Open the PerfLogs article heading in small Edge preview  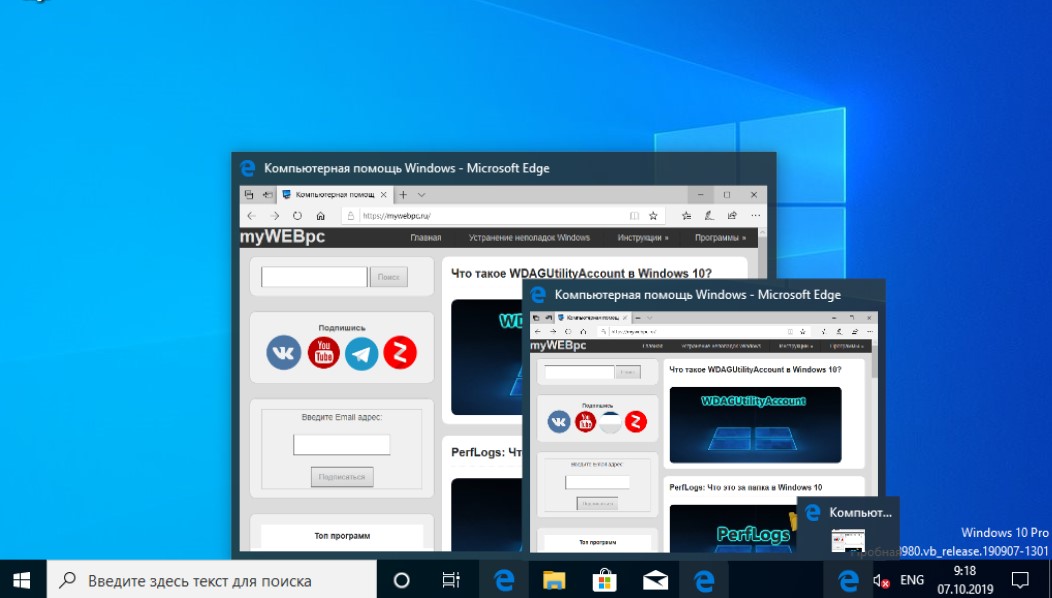(745, 487)
